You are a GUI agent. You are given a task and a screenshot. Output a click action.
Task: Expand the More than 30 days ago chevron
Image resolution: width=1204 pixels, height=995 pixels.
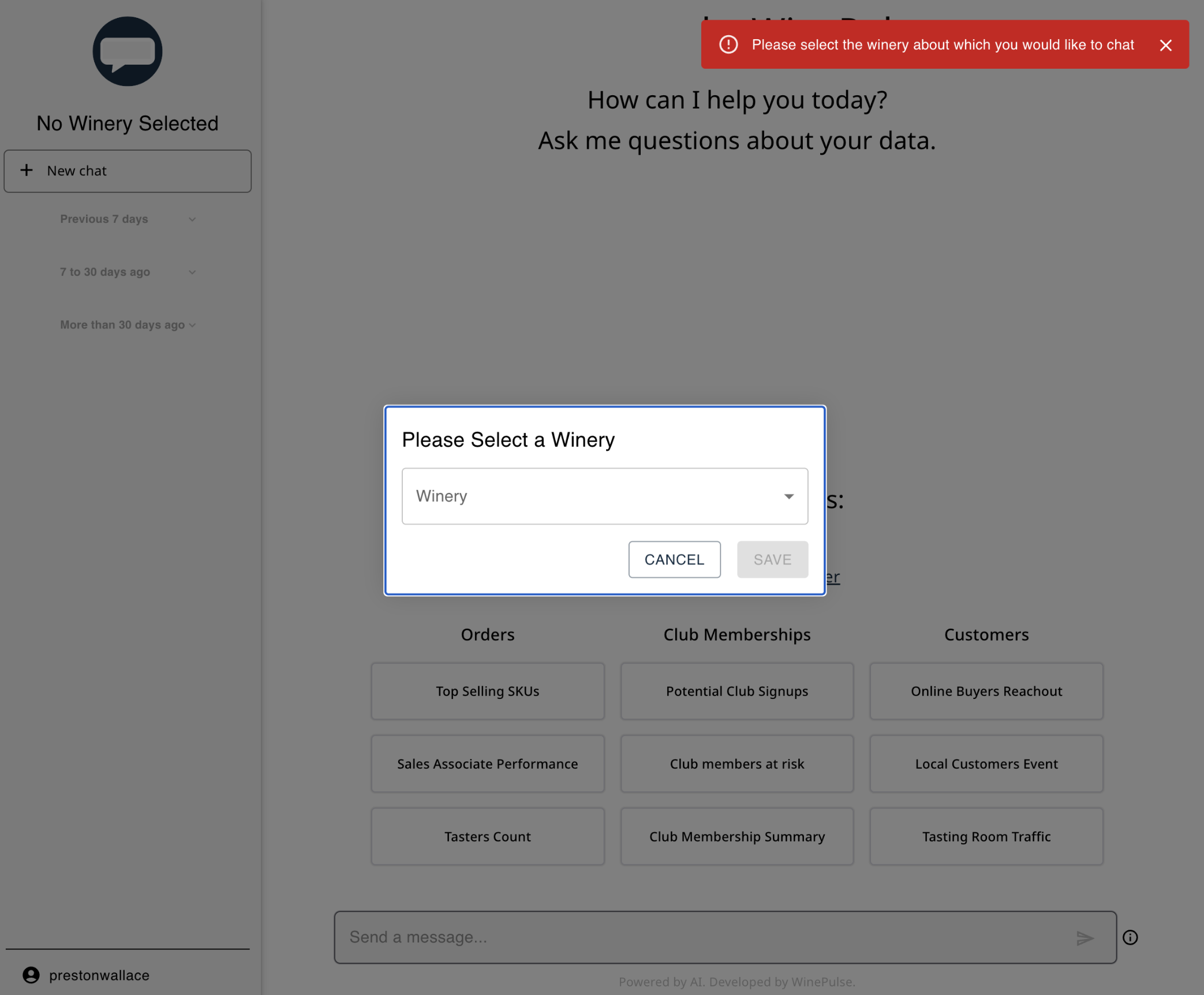[x=192, y=325]
